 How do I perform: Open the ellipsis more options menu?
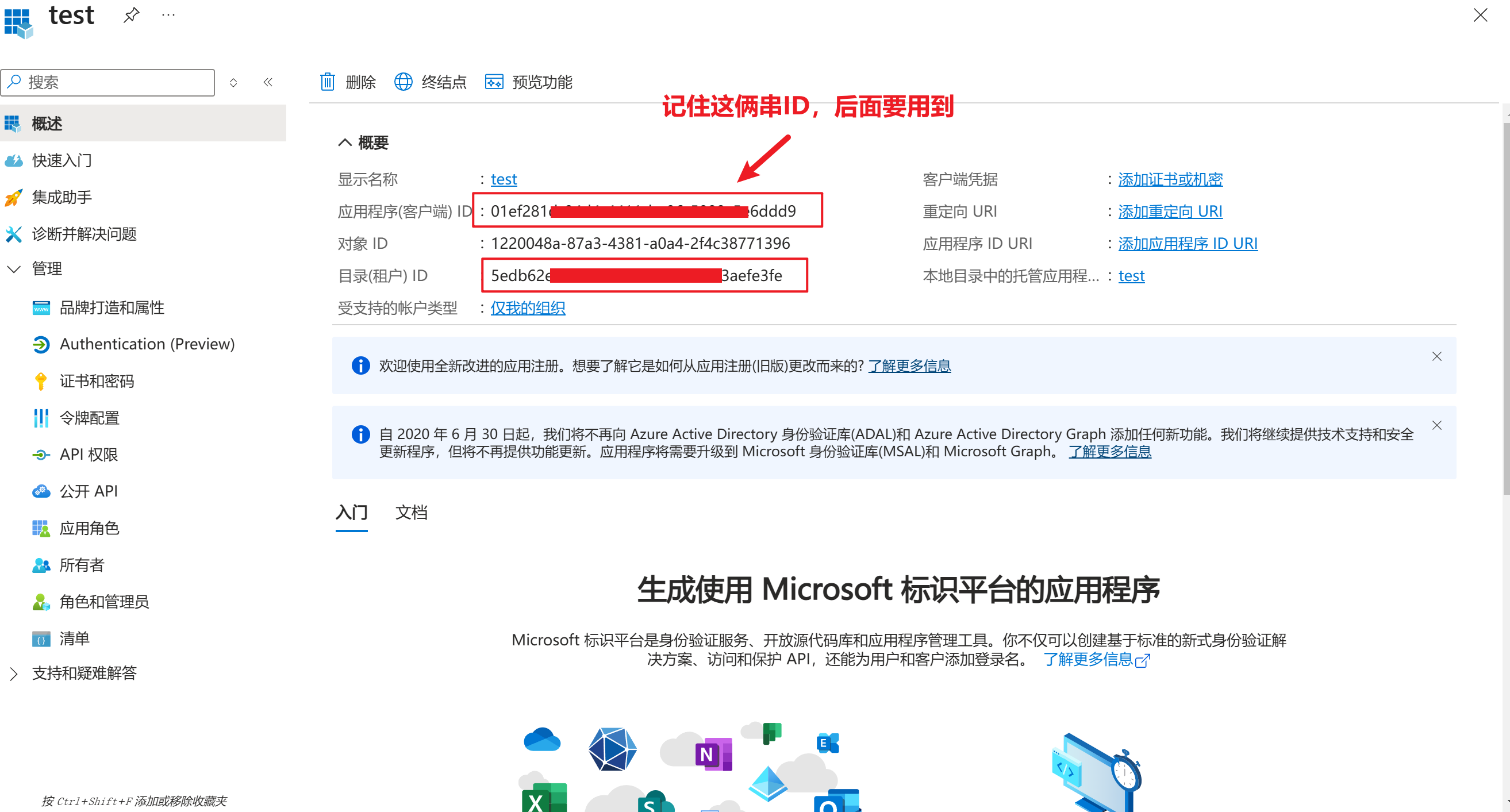168,14
